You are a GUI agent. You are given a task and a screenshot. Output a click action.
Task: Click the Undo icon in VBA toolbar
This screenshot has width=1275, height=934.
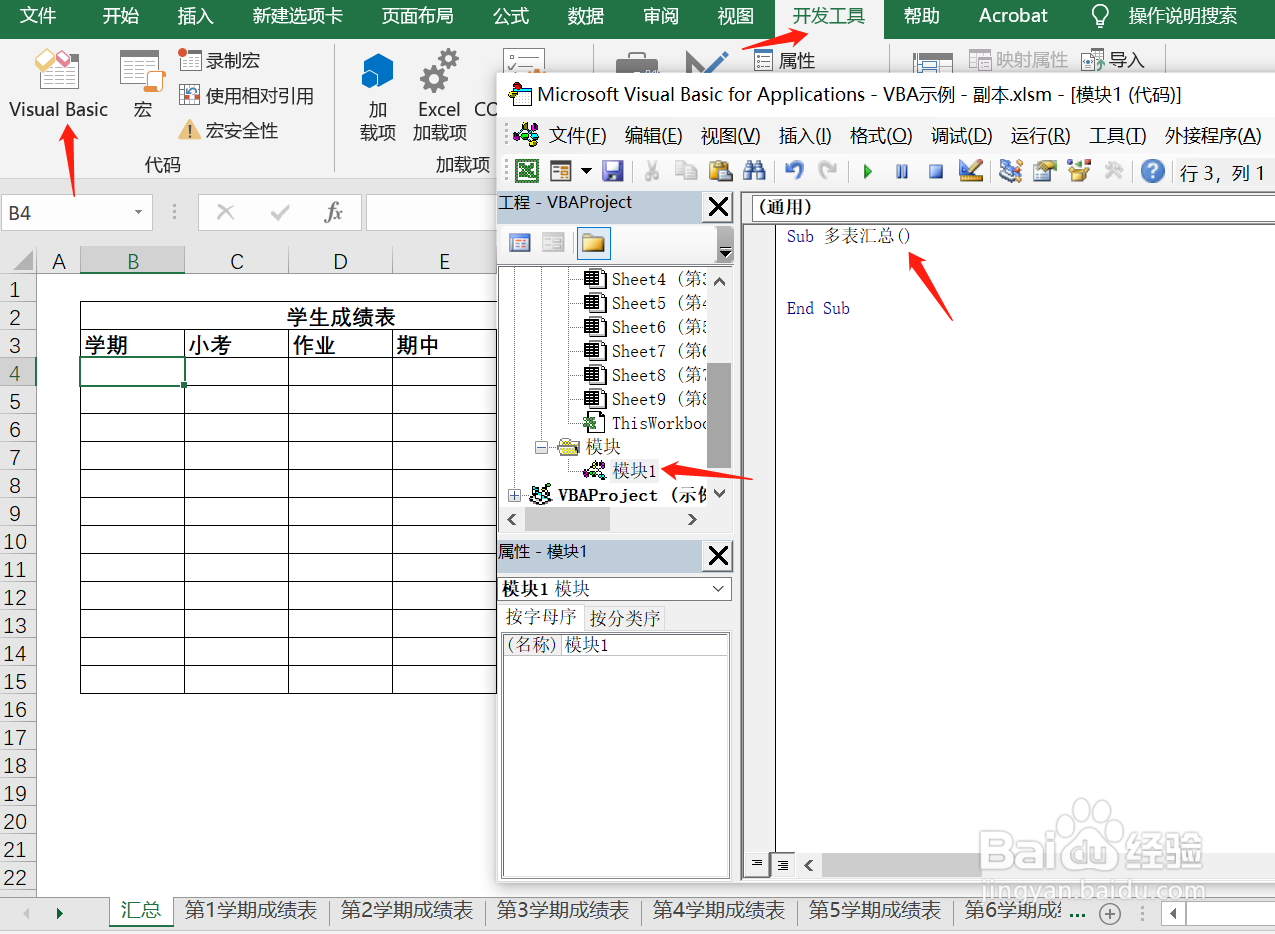(794, 171)
